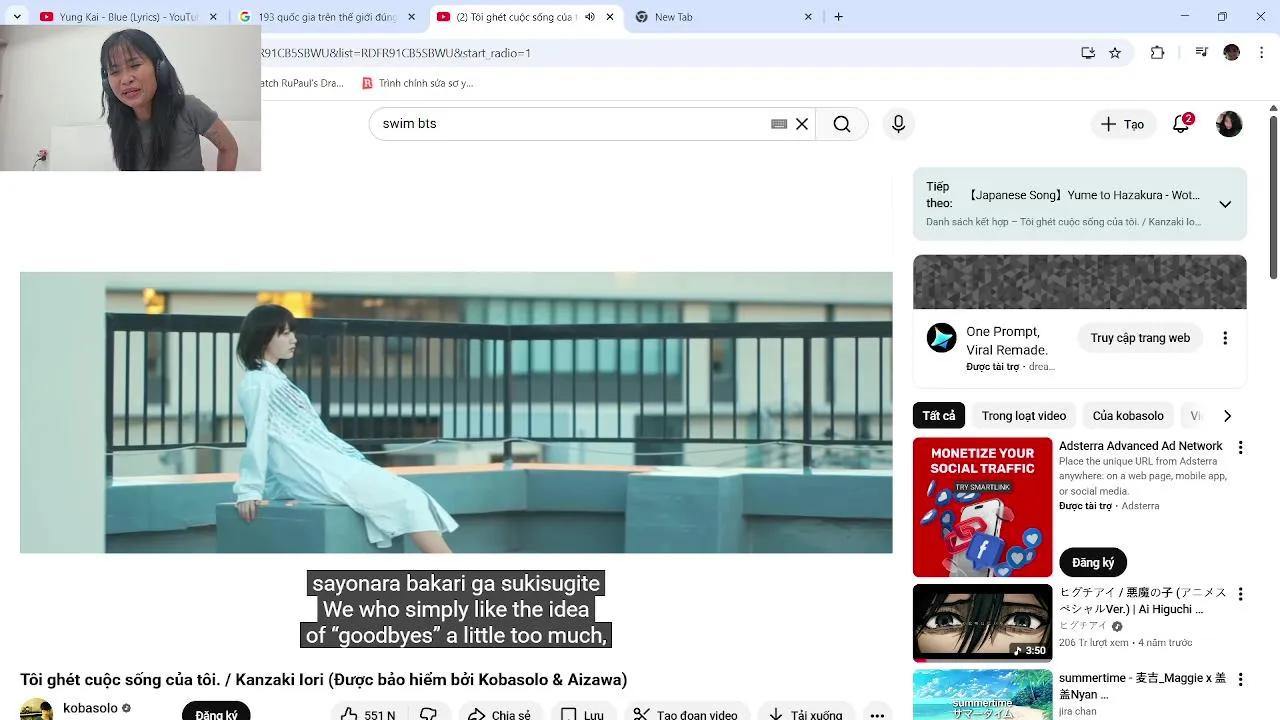
Task: Open options menu for Ai Higuchi video
Action: pos(1240,594)
